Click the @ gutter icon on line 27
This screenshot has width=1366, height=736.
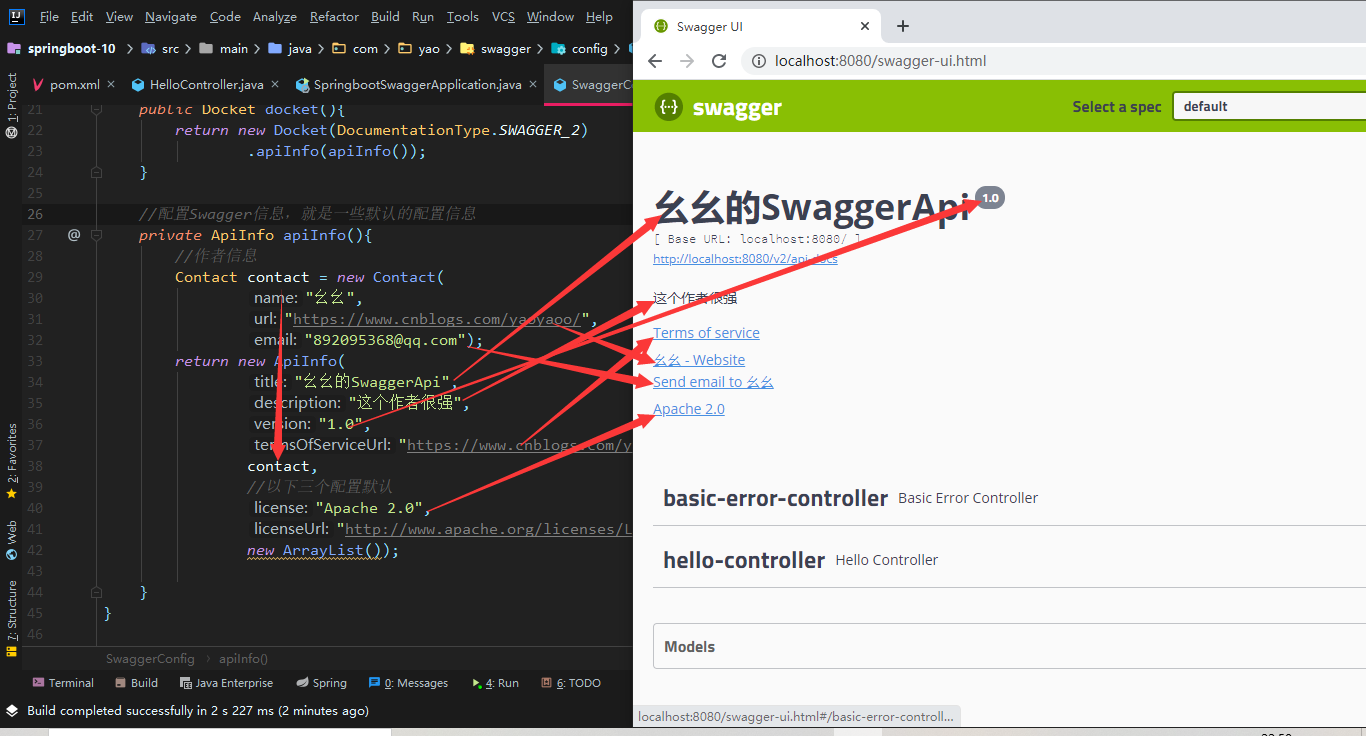pos(74,235)
